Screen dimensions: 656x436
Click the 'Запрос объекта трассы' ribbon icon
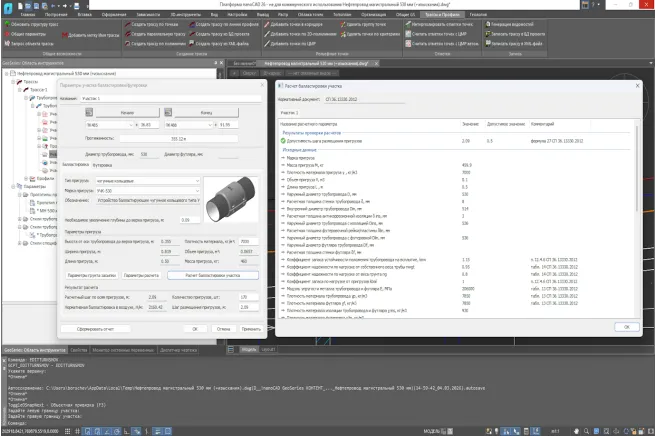tap(7, 46)
